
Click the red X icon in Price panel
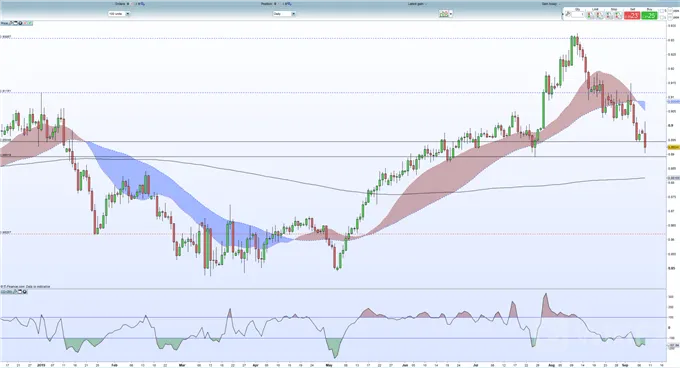tap(25, 23)
